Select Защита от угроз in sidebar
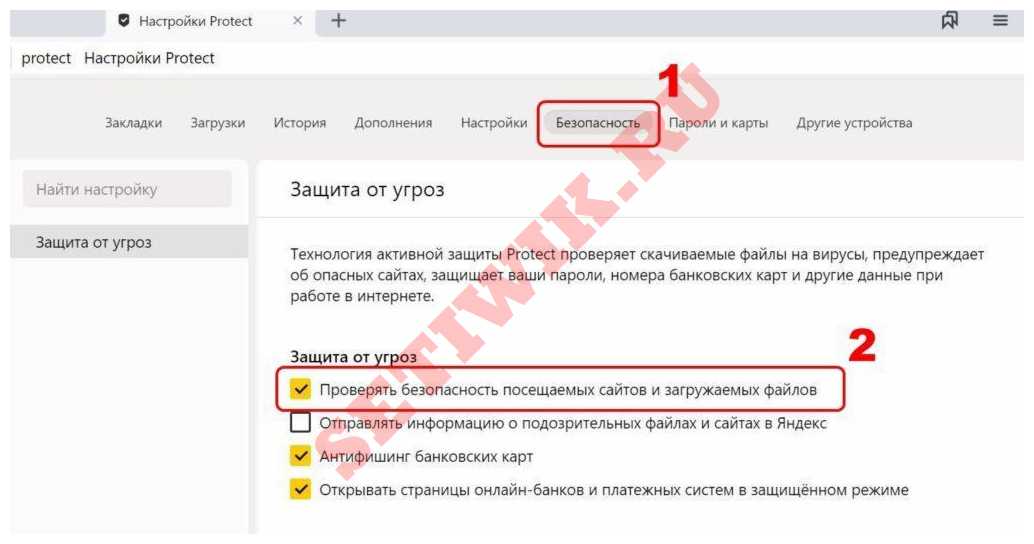Viewport: 1034px width, 544px height. pyautogui.click(x=129, y=242)
